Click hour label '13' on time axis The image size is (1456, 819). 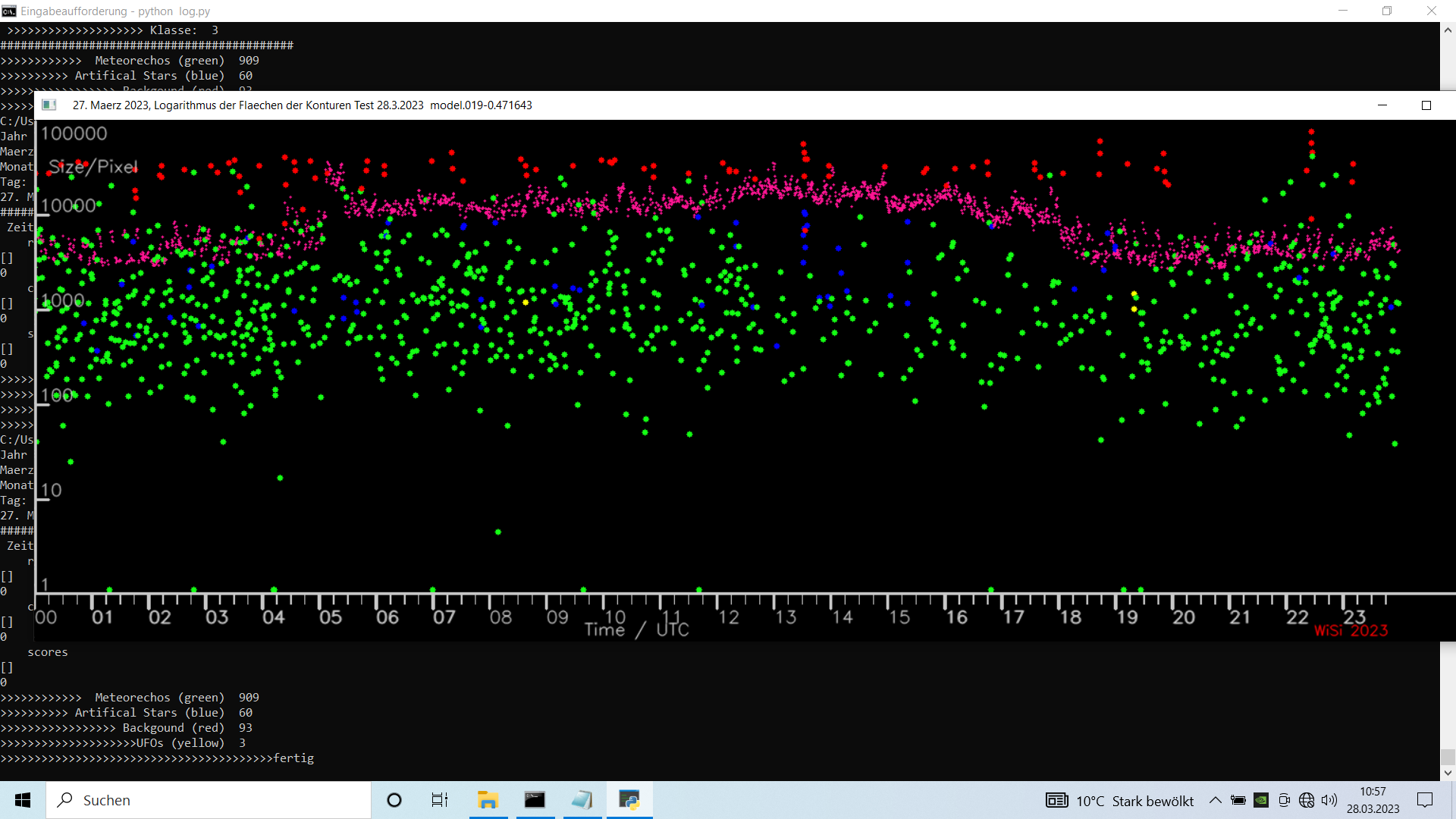tap(786, 617)
